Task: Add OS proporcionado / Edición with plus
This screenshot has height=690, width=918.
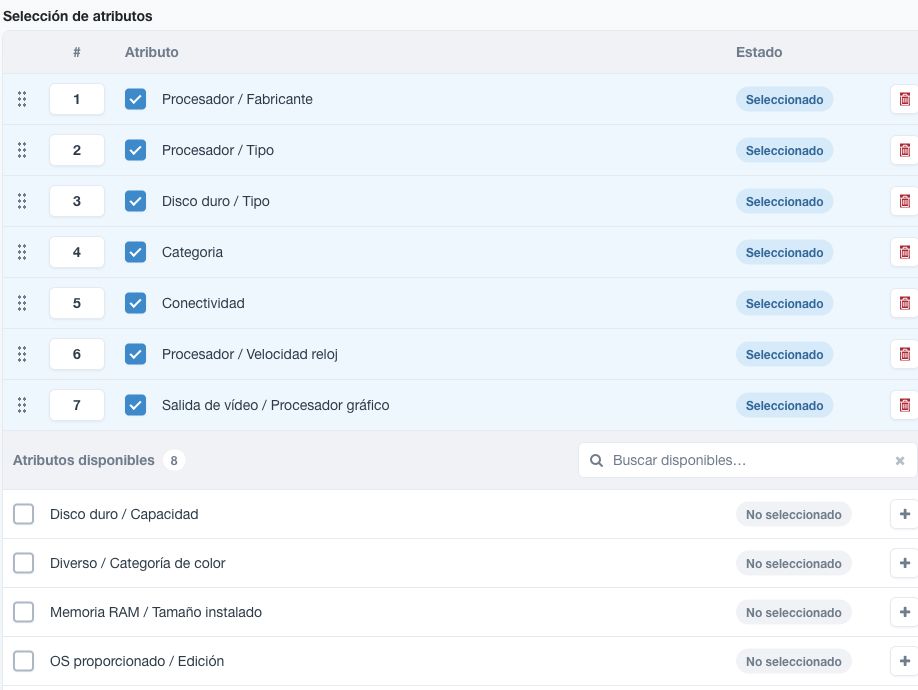Action: [x=905, y=661]
